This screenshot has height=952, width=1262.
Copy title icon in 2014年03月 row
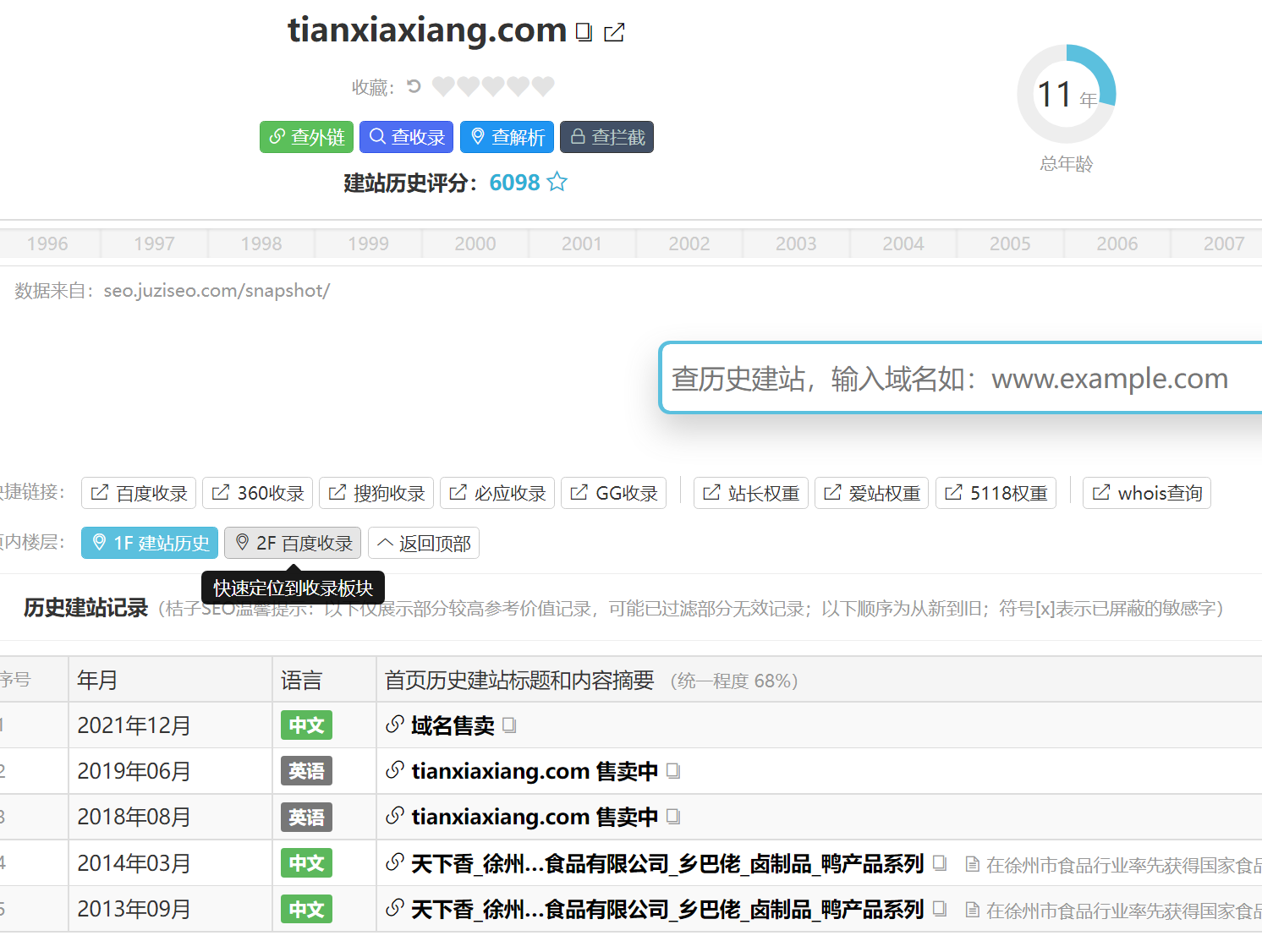point(939,862)
